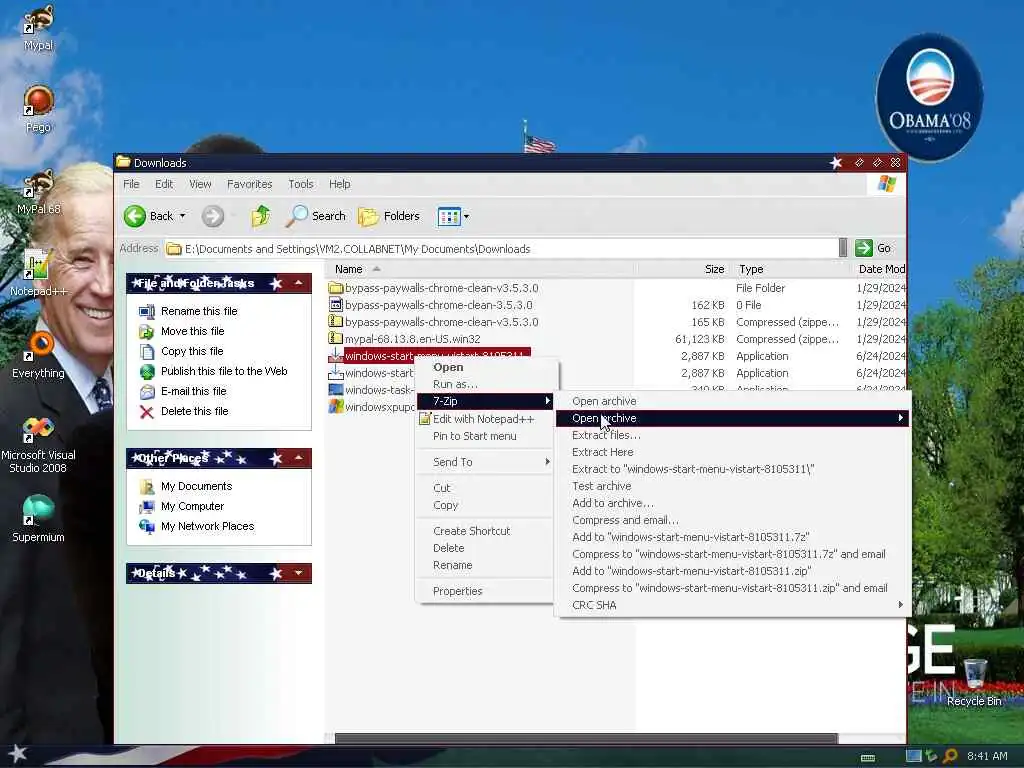Toggle the Folders pane button

click(x=389, y=216)
